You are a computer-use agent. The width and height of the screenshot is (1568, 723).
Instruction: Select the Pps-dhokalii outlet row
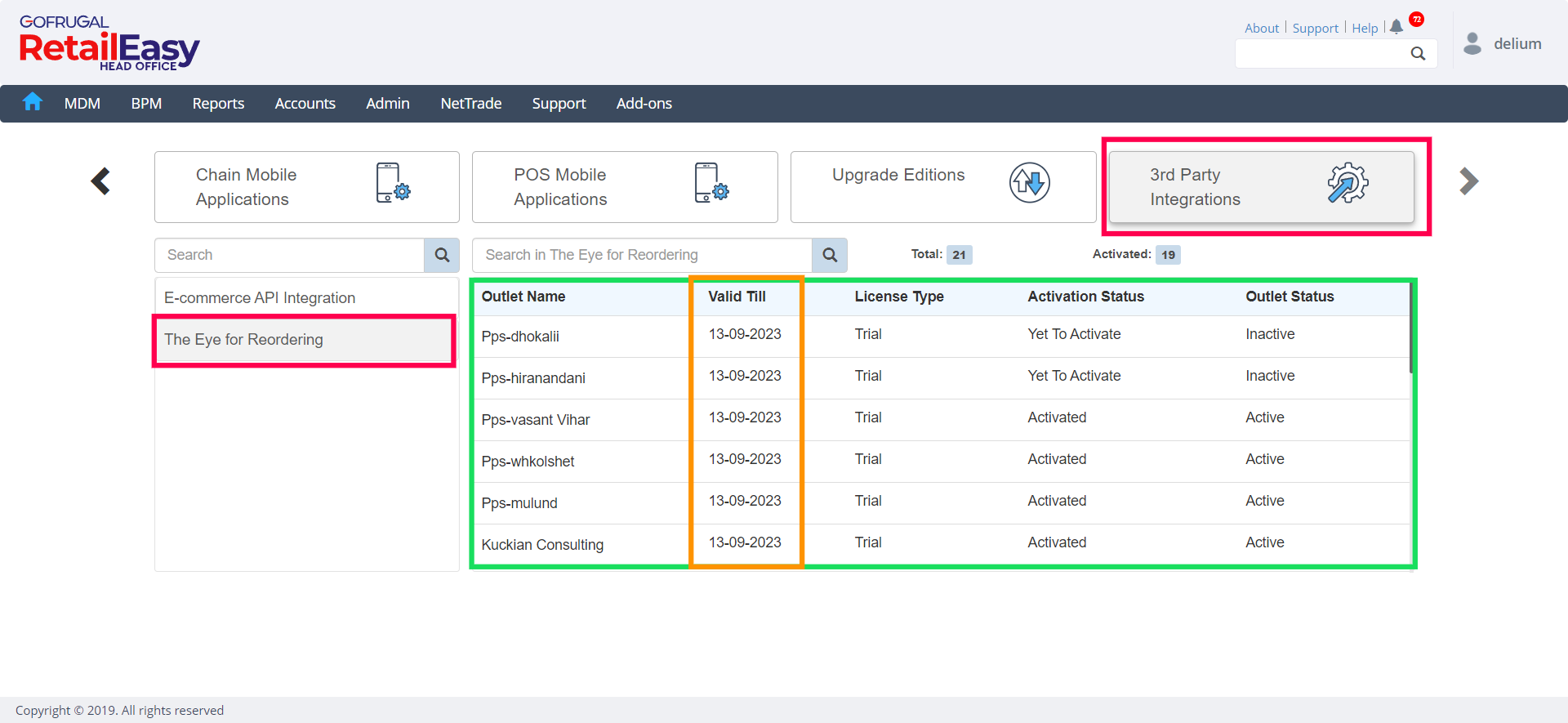click(942, 337)
